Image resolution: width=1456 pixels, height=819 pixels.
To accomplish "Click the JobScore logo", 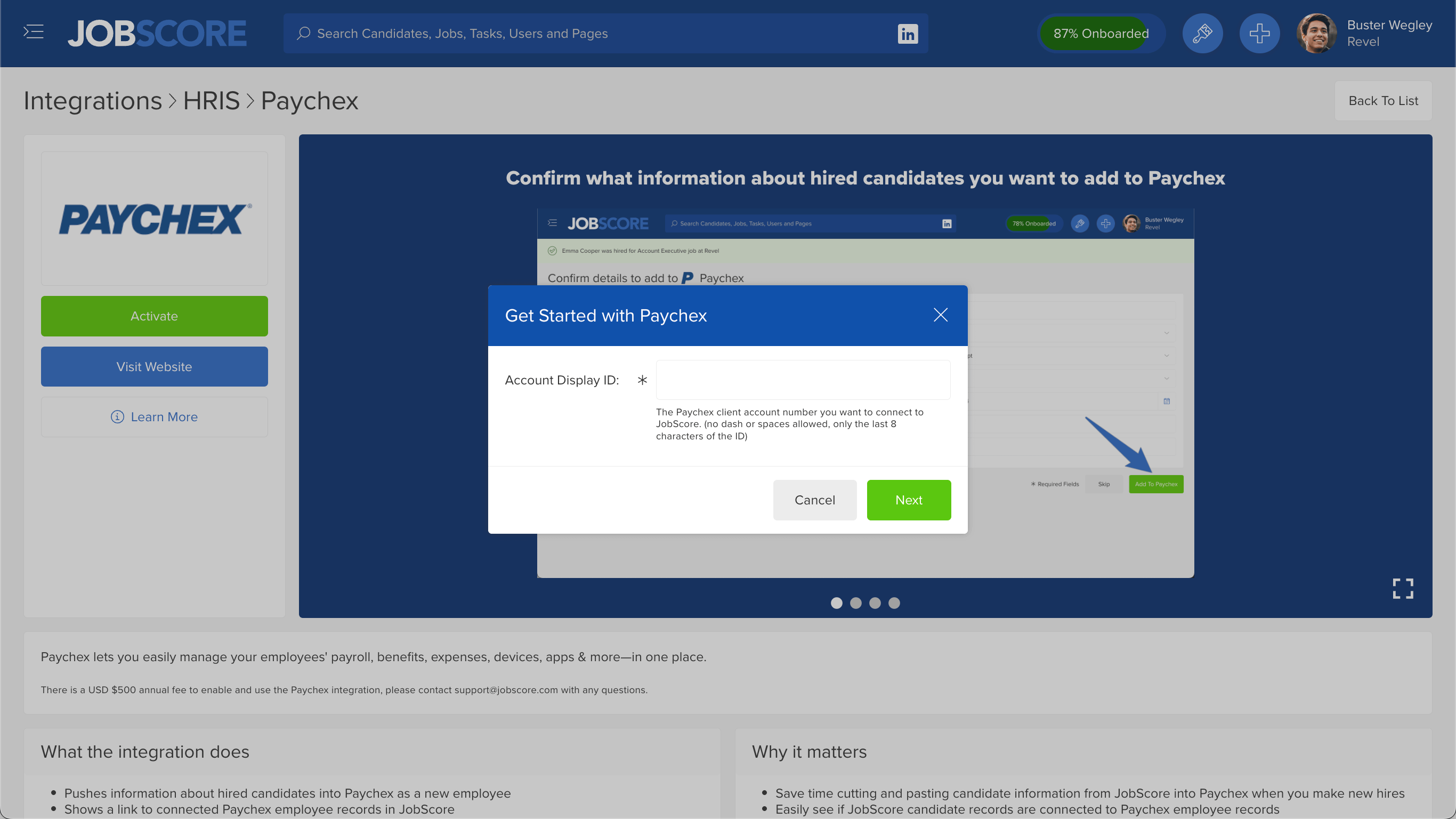I will pyautogui.click(x=157, y=34).
